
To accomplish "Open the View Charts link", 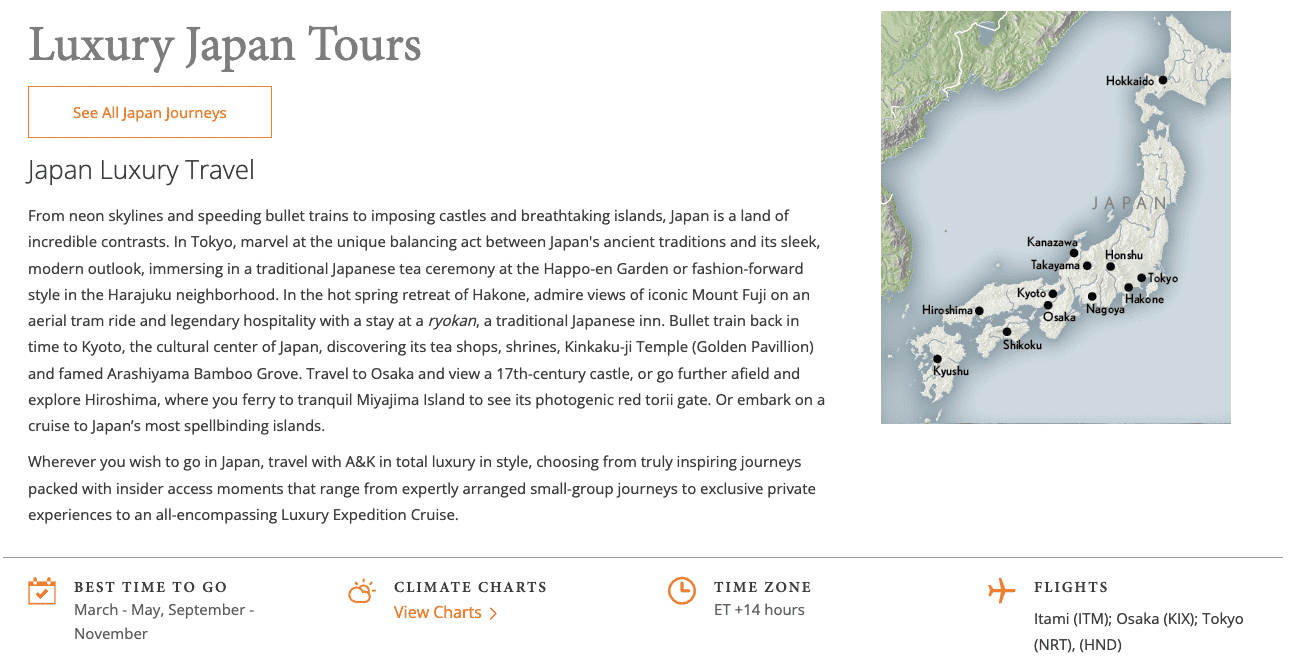I will 438,612.
